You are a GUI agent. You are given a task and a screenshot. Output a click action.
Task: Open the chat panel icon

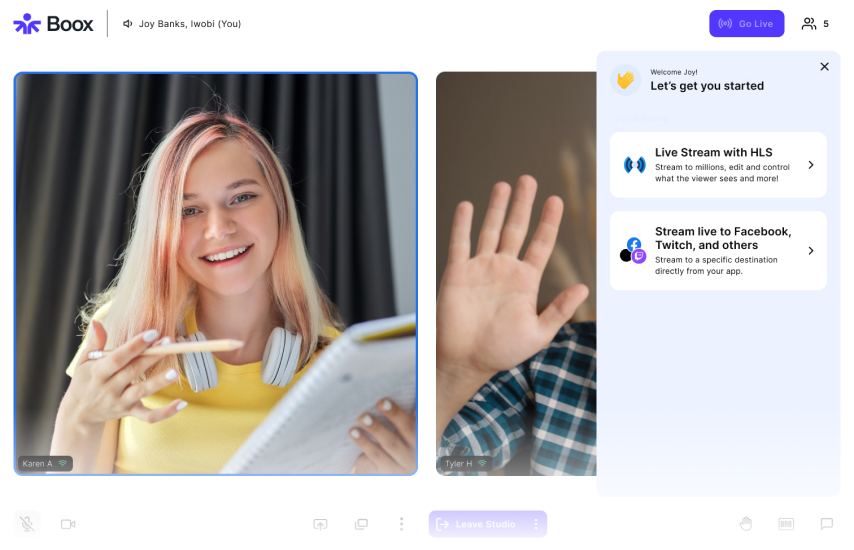[827, 523]
